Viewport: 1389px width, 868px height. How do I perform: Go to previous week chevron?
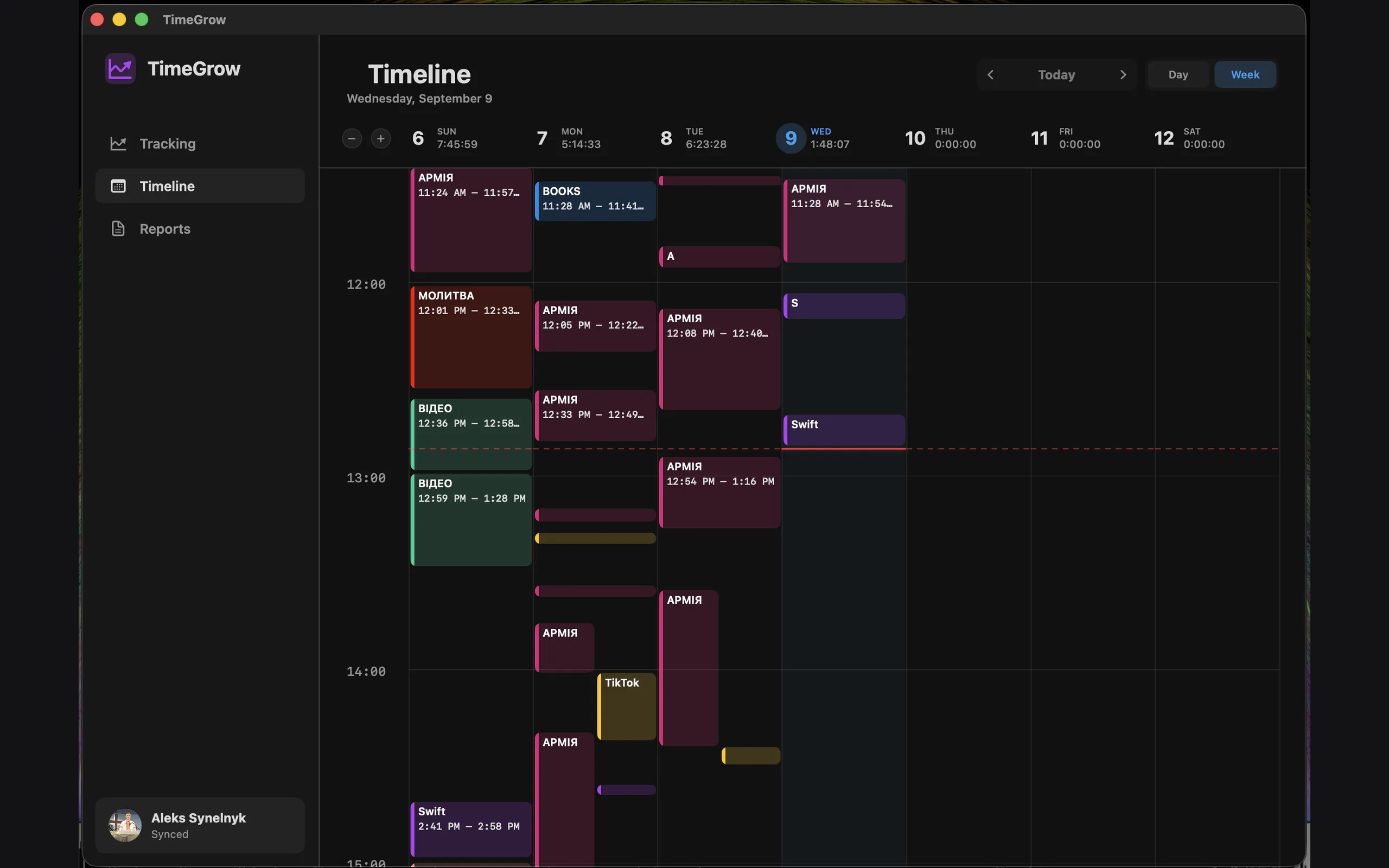click(990, 75)
